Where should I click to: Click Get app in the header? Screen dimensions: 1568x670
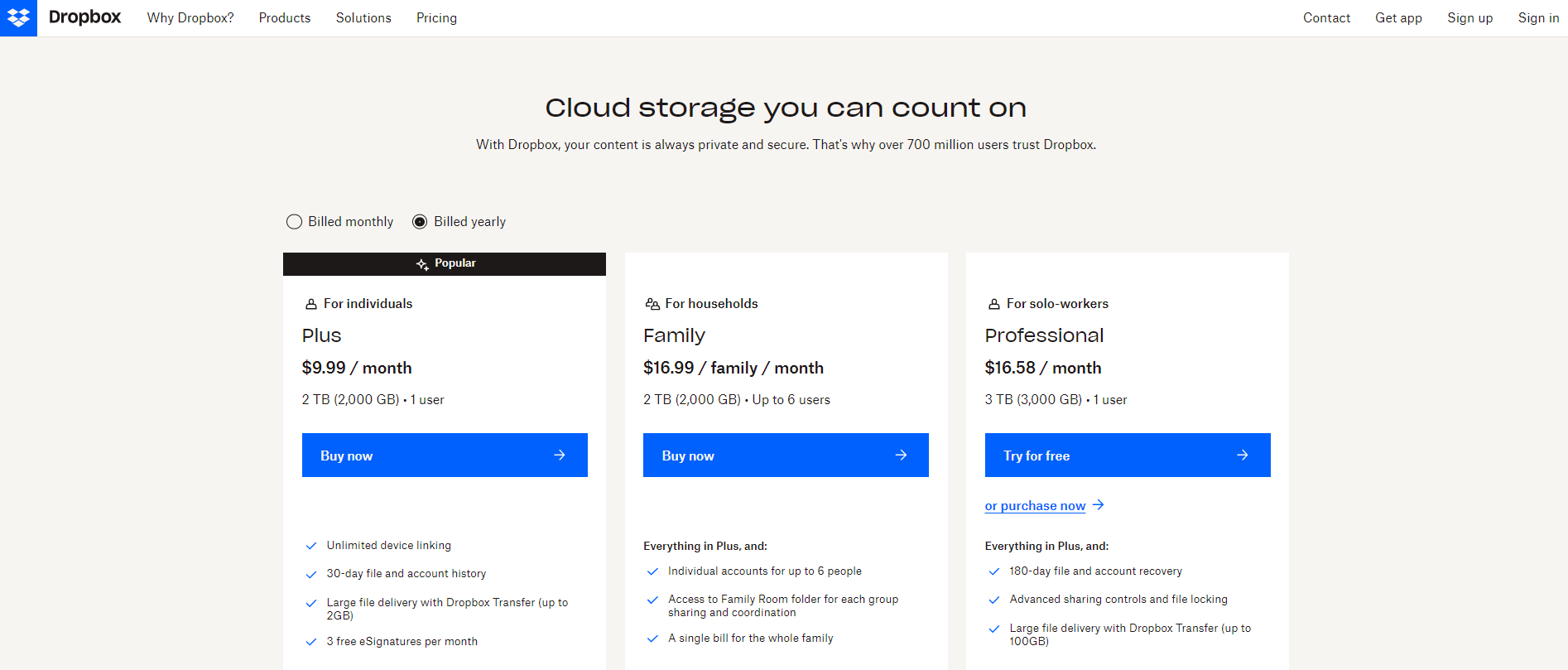click(1398, 17)
